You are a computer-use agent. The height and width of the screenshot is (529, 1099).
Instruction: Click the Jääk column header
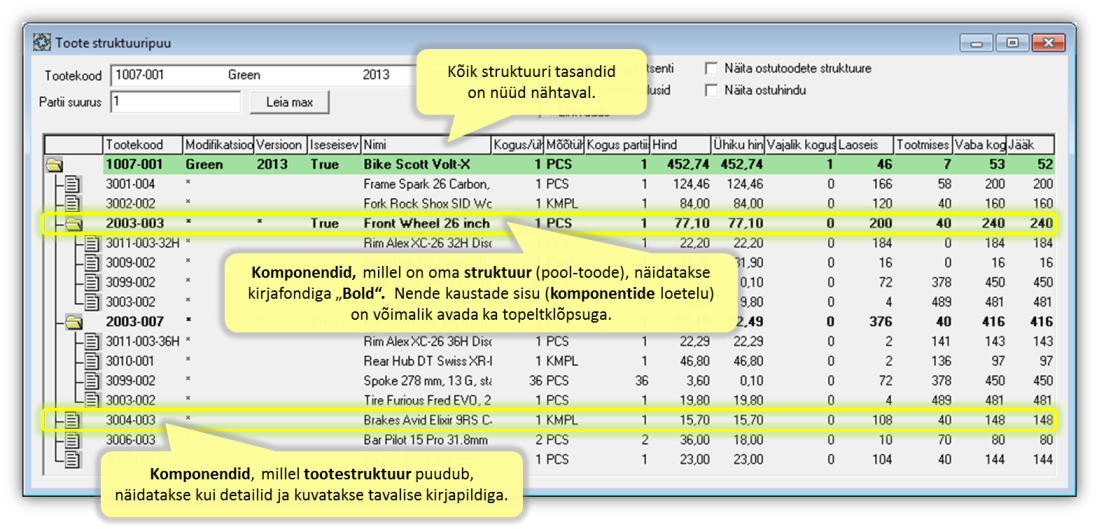coord(1030,144)
